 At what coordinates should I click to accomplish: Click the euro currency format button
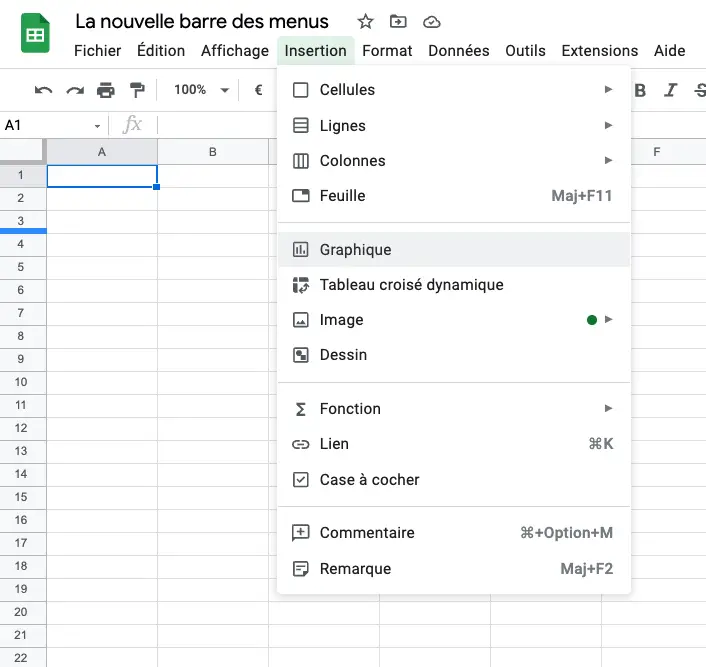(258, 90)
